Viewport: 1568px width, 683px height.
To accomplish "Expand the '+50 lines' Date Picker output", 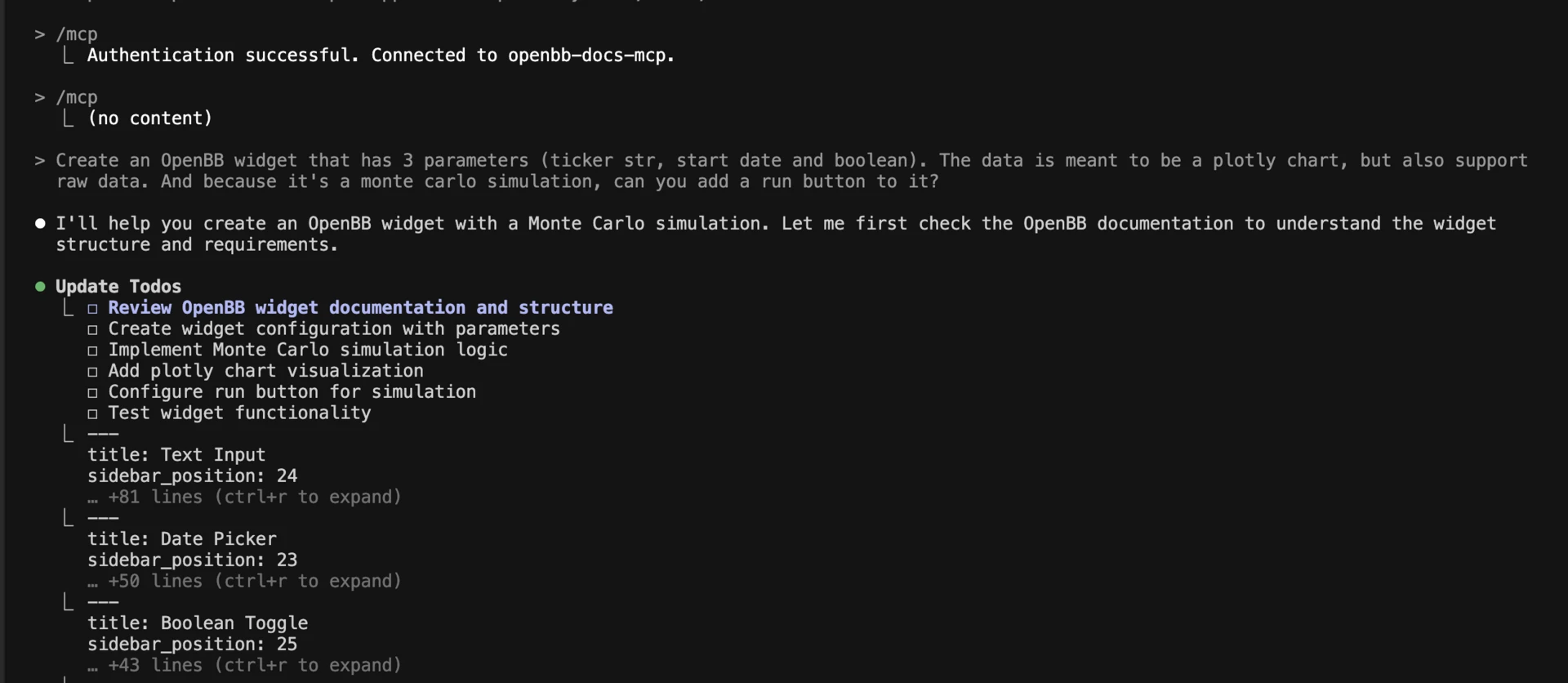I will 254,582.
